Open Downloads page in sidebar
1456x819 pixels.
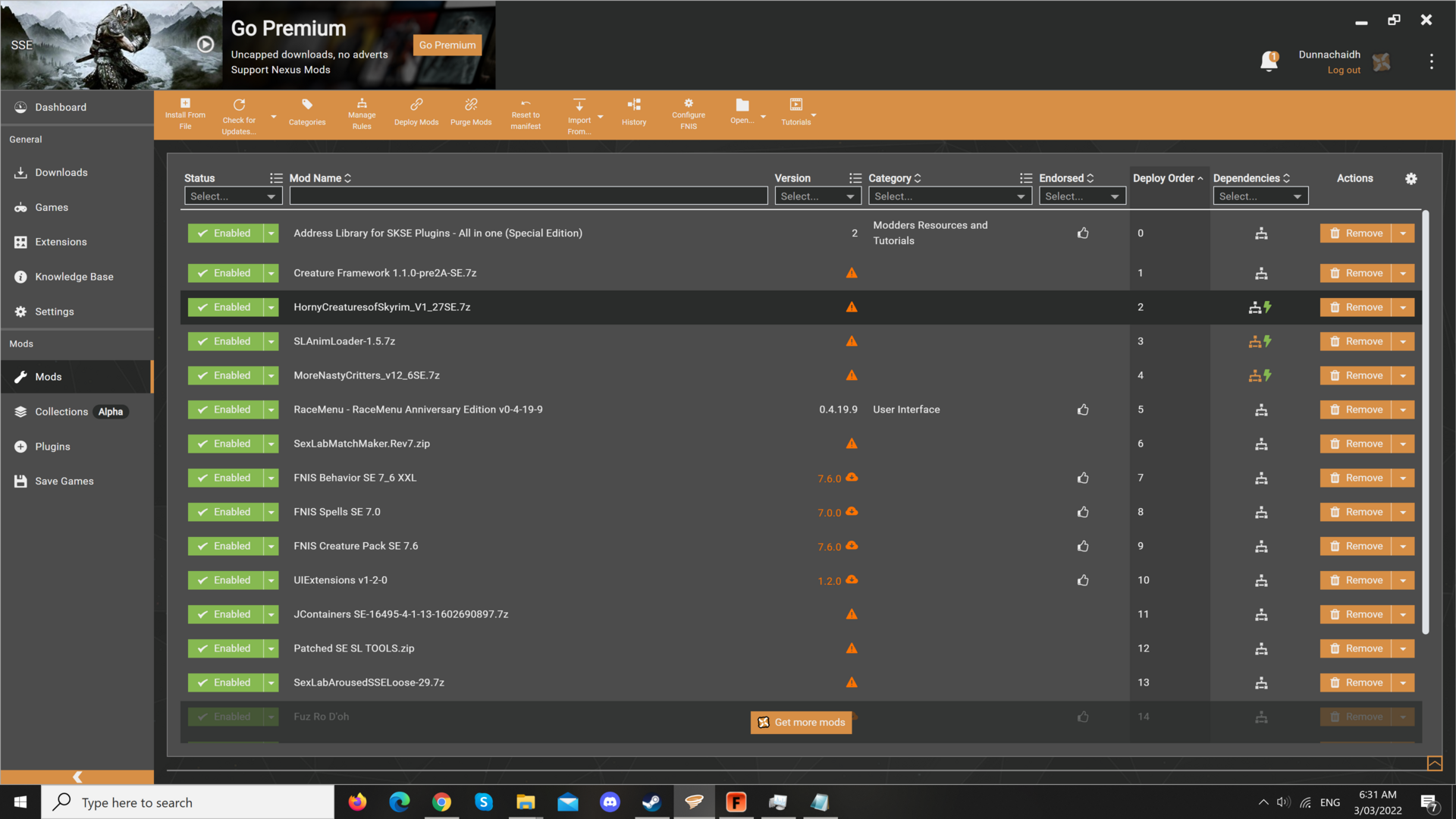tap(77, 172)
